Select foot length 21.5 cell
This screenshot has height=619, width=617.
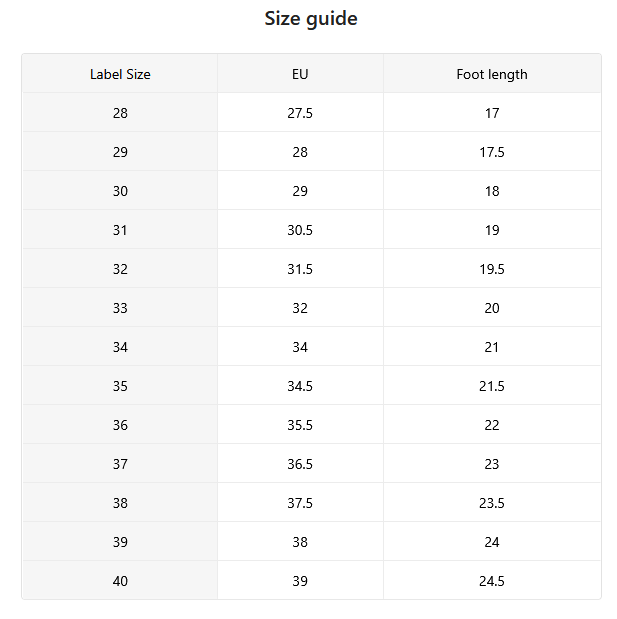(492, 386)
